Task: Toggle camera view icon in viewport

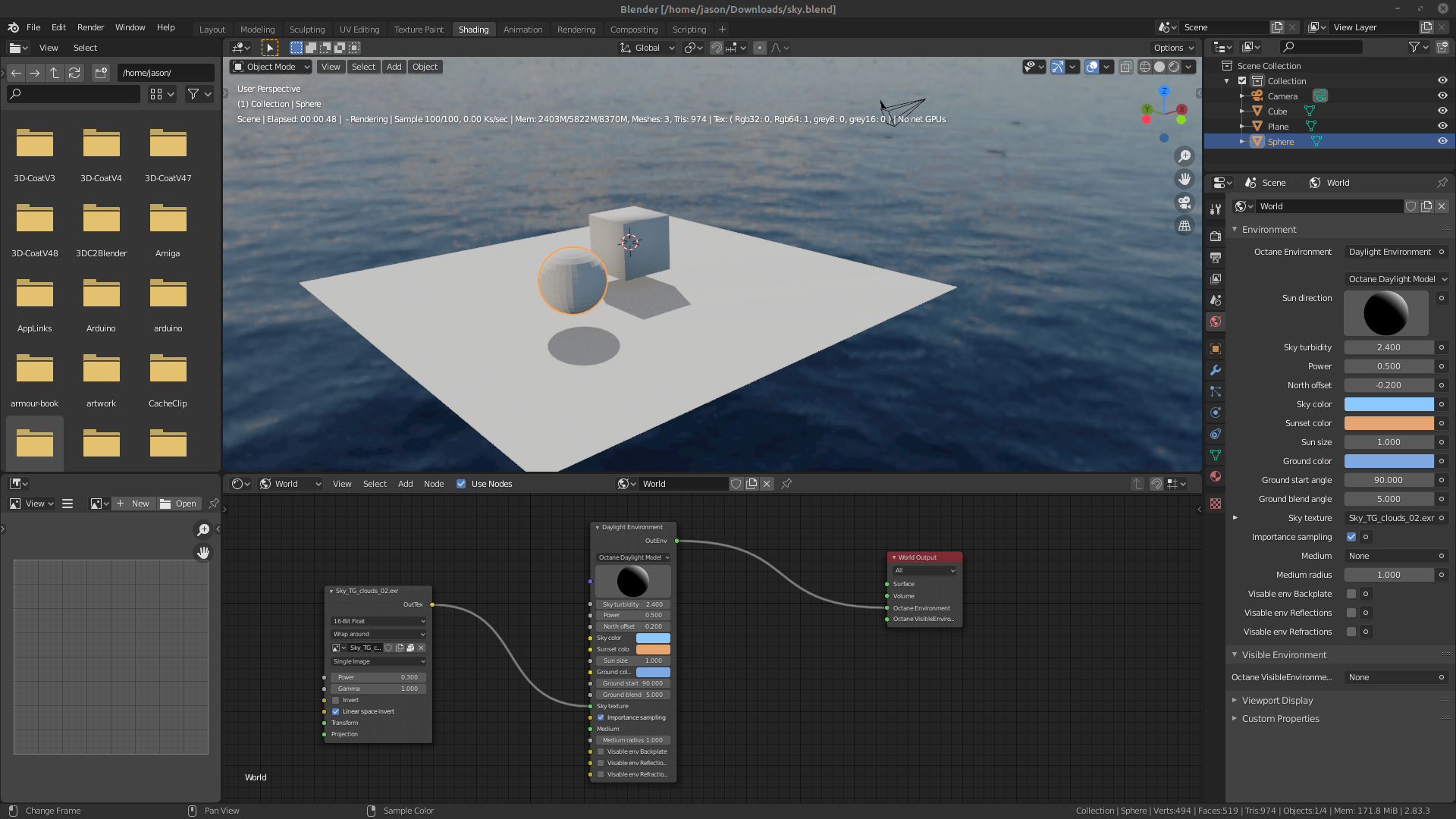Action: (x=1184, y=202)
